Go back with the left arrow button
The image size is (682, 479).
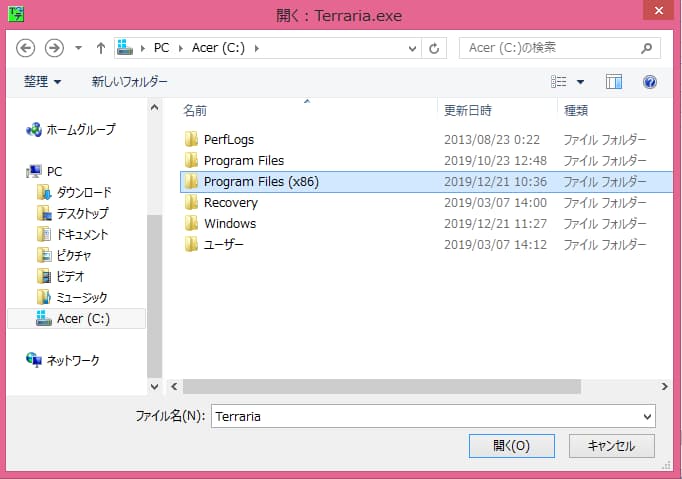click(25, 48)
